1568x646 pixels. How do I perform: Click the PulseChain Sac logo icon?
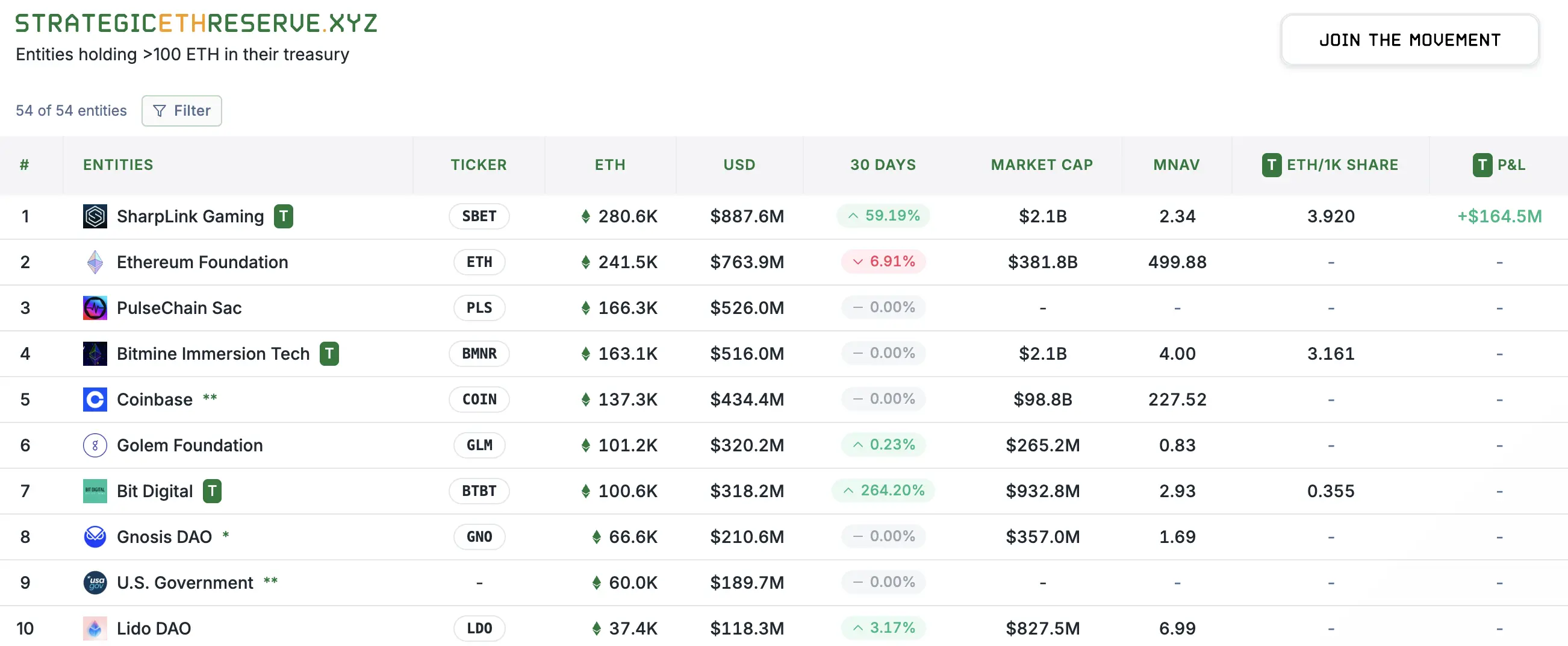coord(95,308)
